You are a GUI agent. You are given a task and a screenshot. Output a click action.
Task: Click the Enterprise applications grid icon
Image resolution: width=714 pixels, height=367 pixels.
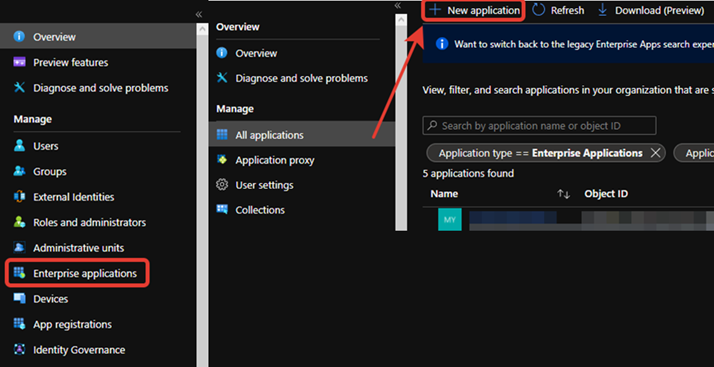click(19, 273)
